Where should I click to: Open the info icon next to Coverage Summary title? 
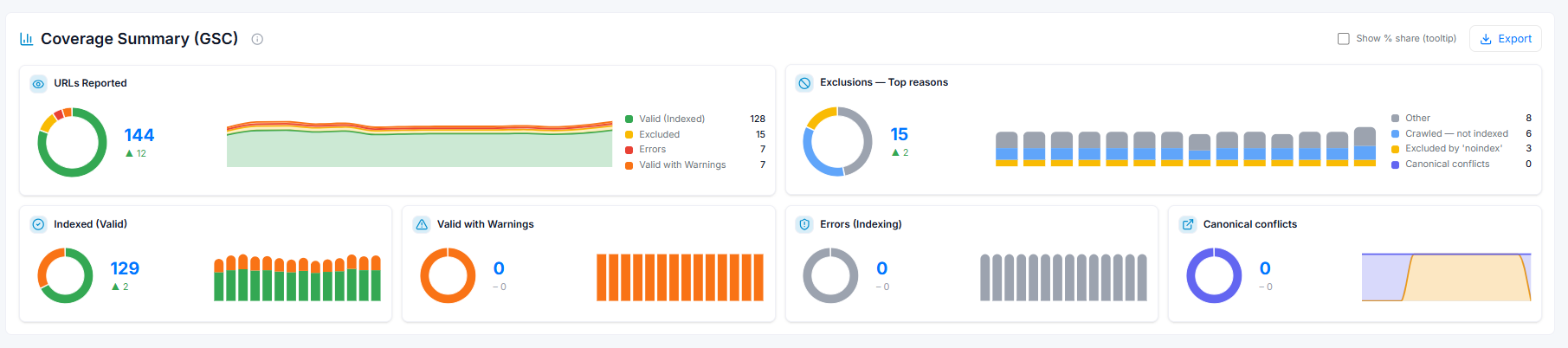[x=257, y=39]
